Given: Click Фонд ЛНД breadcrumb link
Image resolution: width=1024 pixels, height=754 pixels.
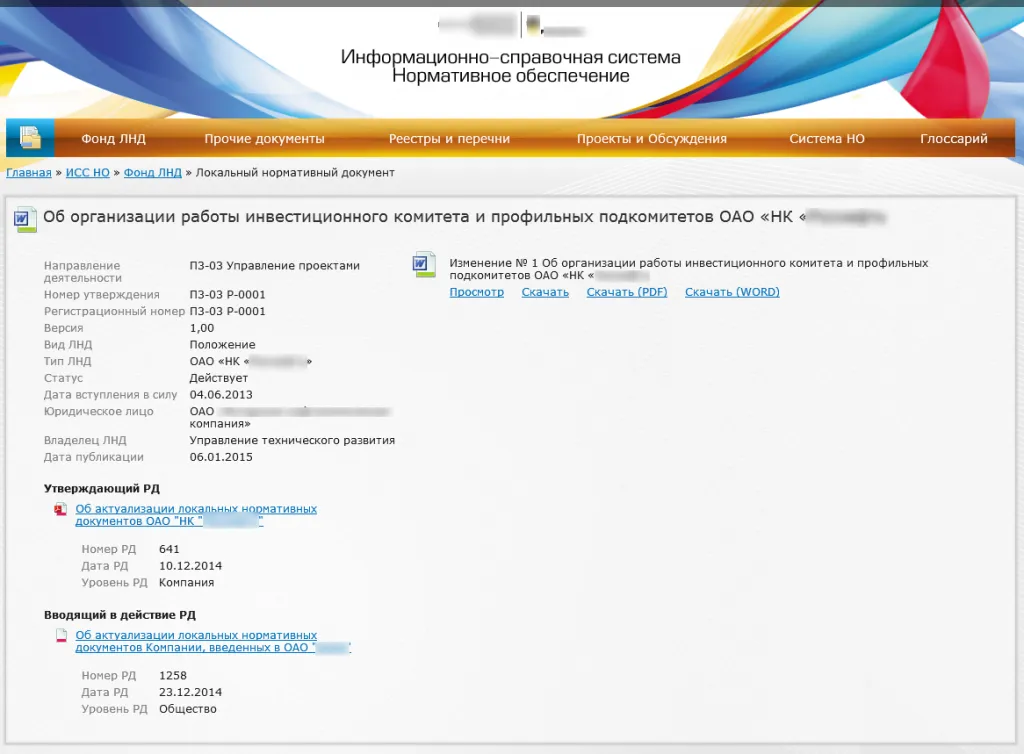Looking at the screenshot, I should [153, 173].
